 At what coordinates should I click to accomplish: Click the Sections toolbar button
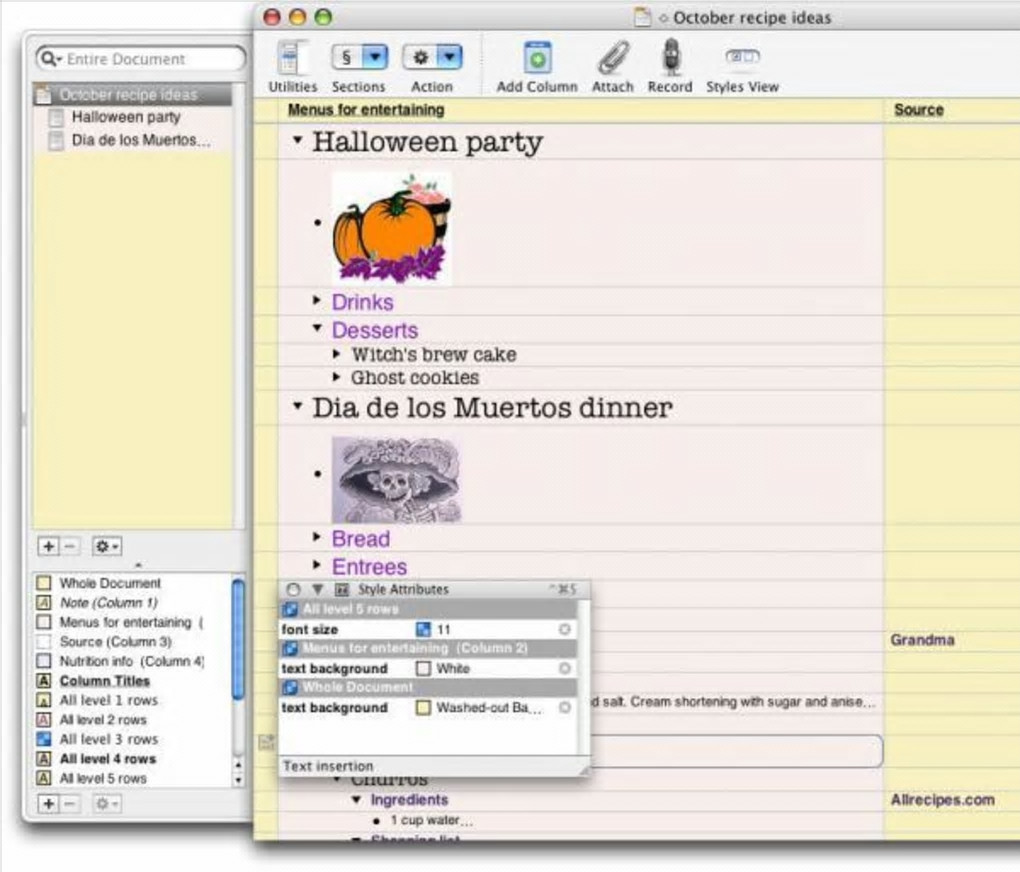point(345,57)
